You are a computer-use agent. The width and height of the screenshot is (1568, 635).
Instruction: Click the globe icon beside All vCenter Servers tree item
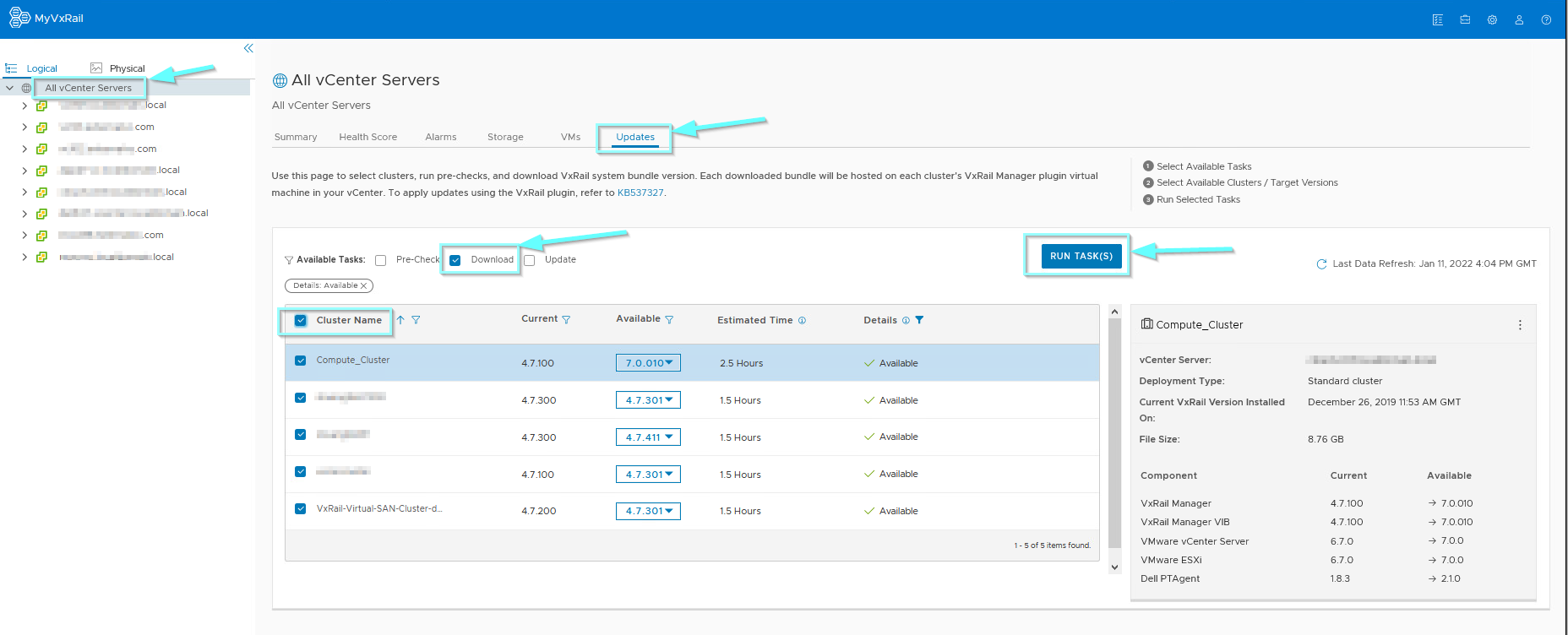coord(26,88)
